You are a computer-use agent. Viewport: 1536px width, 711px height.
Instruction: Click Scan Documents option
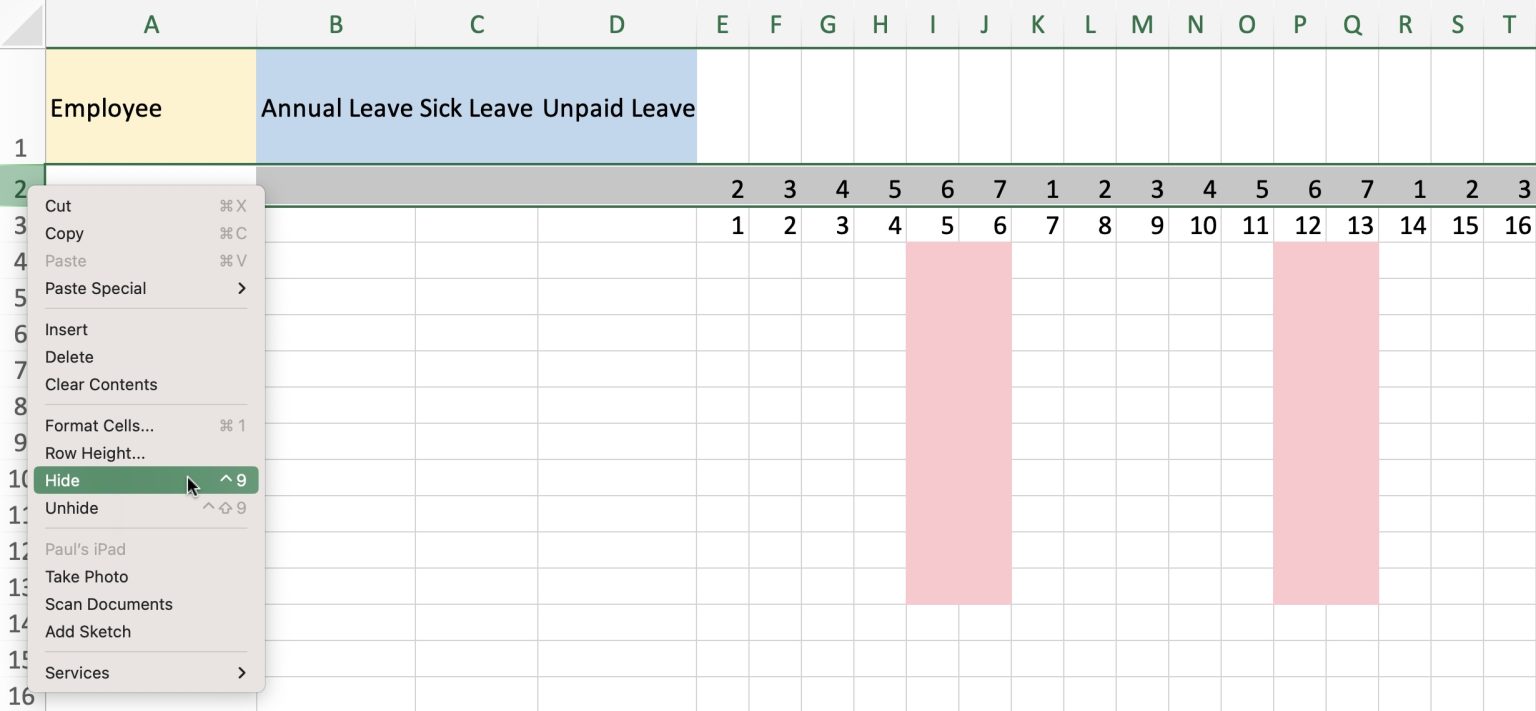(x=108, y=604)
